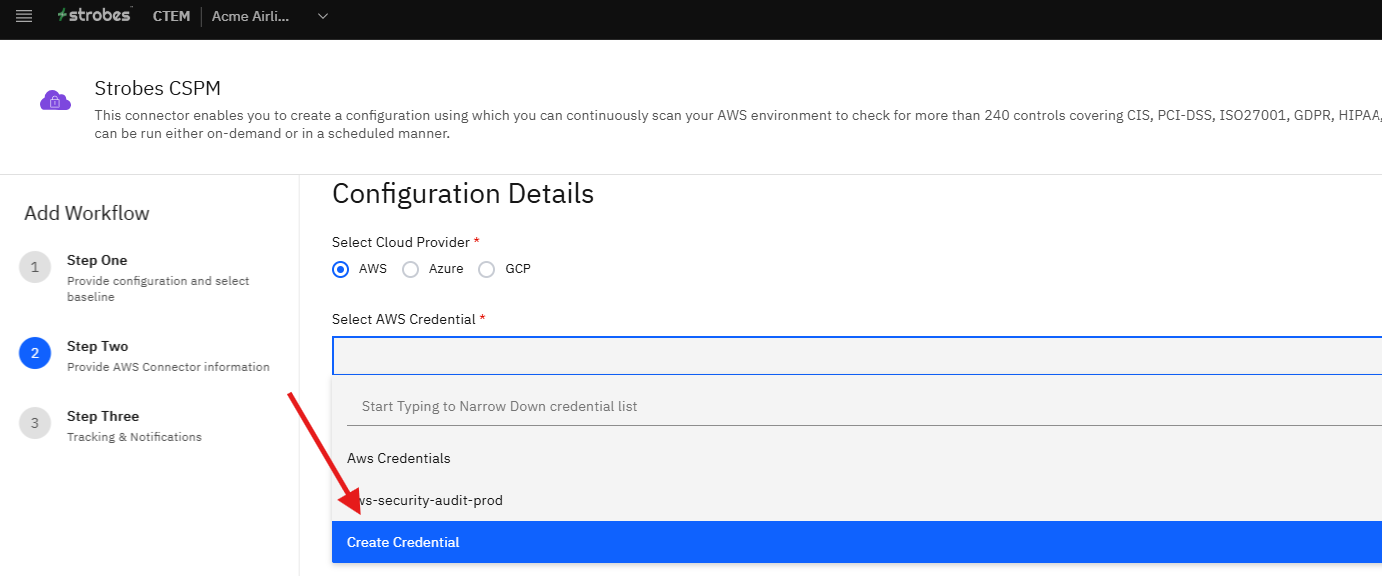Click the step 2 number circle

pyautogui.click(x=34, y=353)
